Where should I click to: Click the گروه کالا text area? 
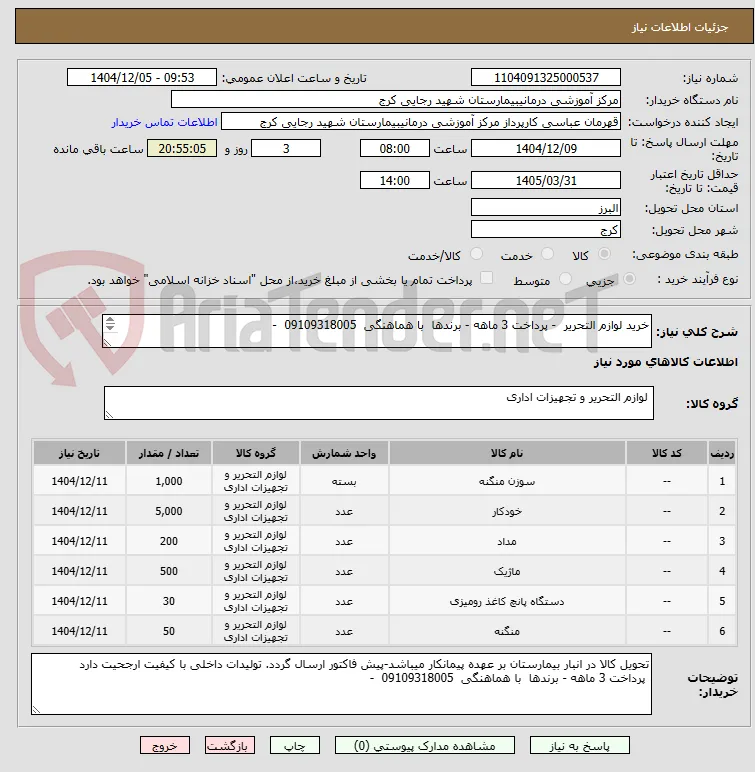pos(379,403)
